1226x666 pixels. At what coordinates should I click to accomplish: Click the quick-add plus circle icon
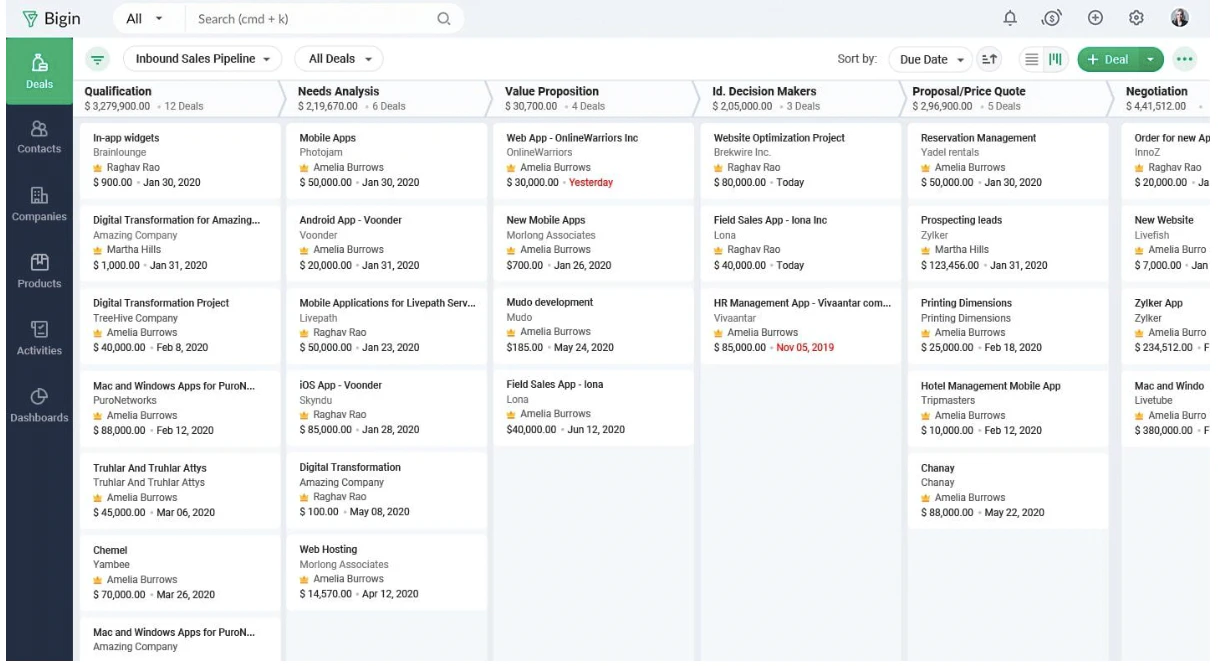click(x=1095, y=18)
